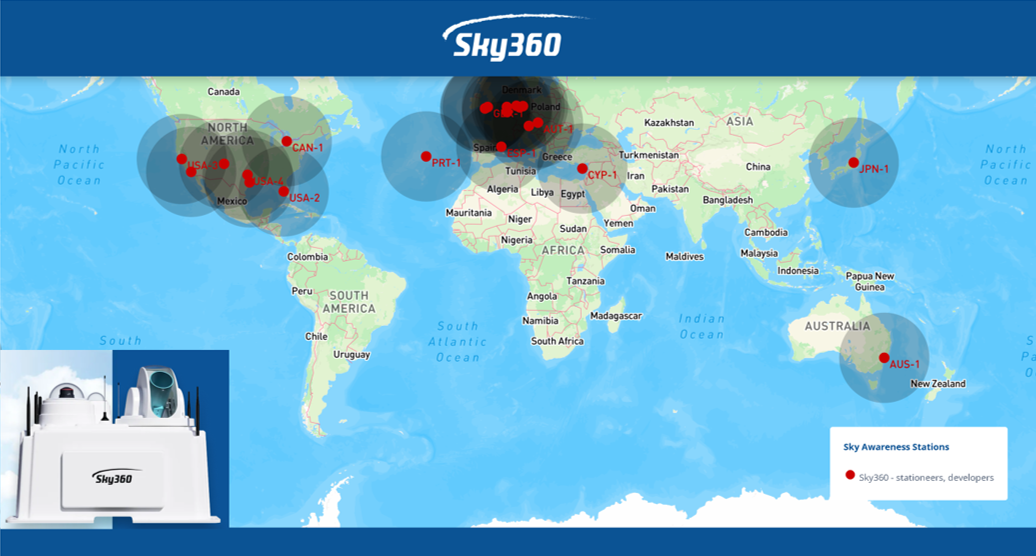1036x556 pixels.
Task: Click the USA-3 station label
Action: coord(204,165)
